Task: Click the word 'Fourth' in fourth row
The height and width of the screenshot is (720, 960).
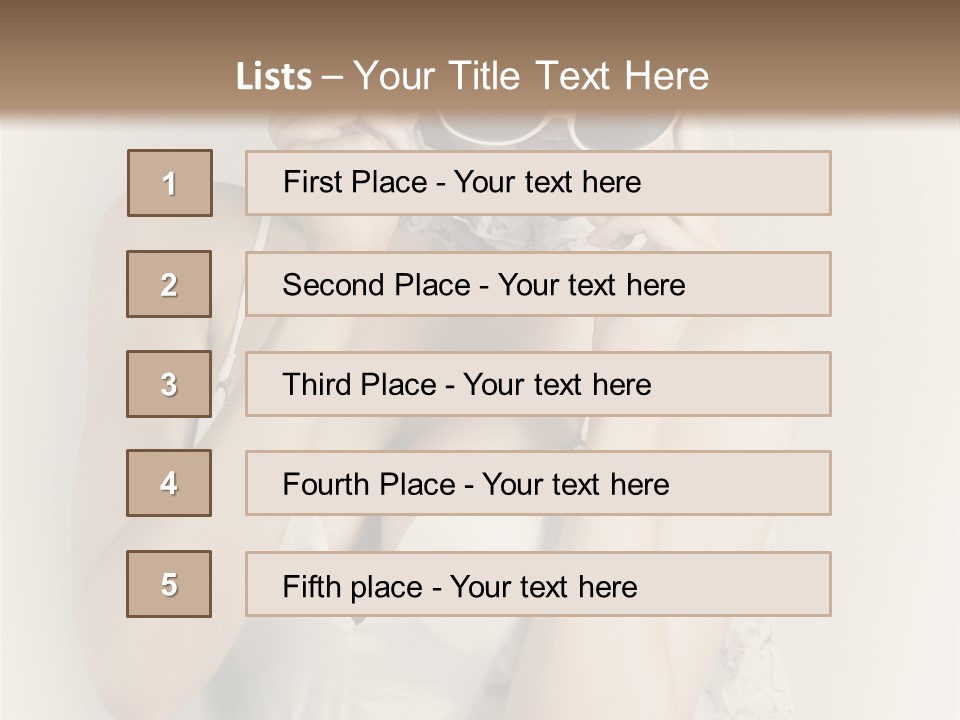Action: point(327,485)
